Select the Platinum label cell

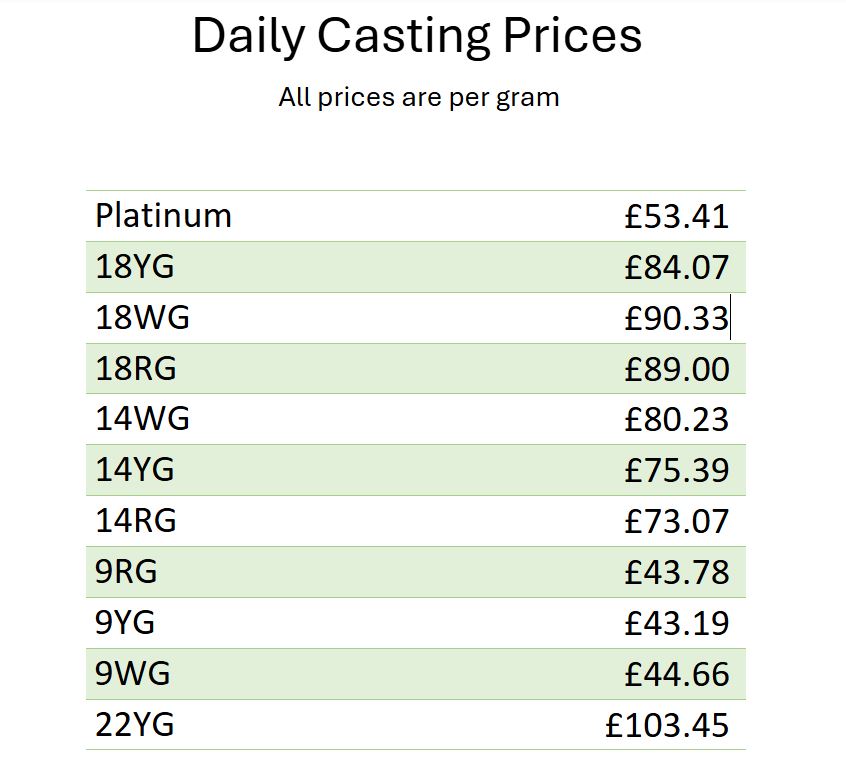pyautogui.click(x=163, y=216)
